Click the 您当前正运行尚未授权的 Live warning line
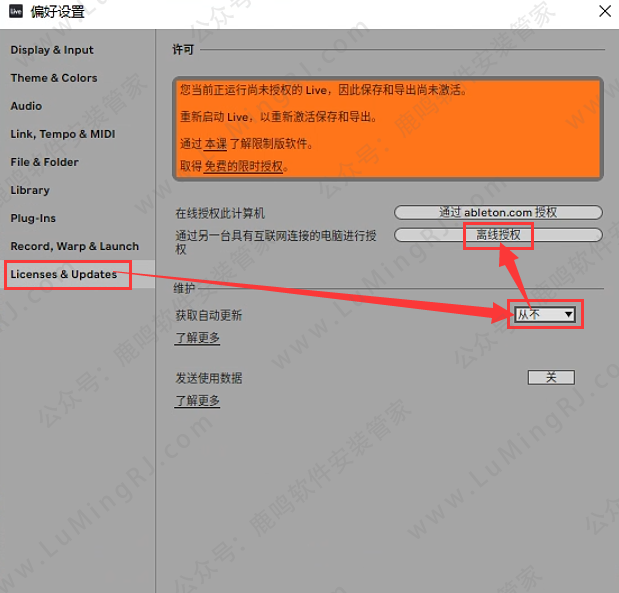619x593 pixels. (x=323, y=90)
